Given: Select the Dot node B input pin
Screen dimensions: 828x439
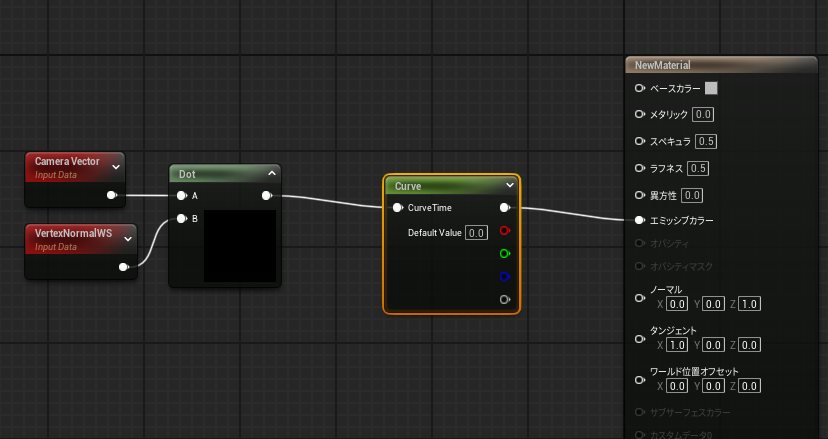Looking at the screenshot, I should click(182, 219).
